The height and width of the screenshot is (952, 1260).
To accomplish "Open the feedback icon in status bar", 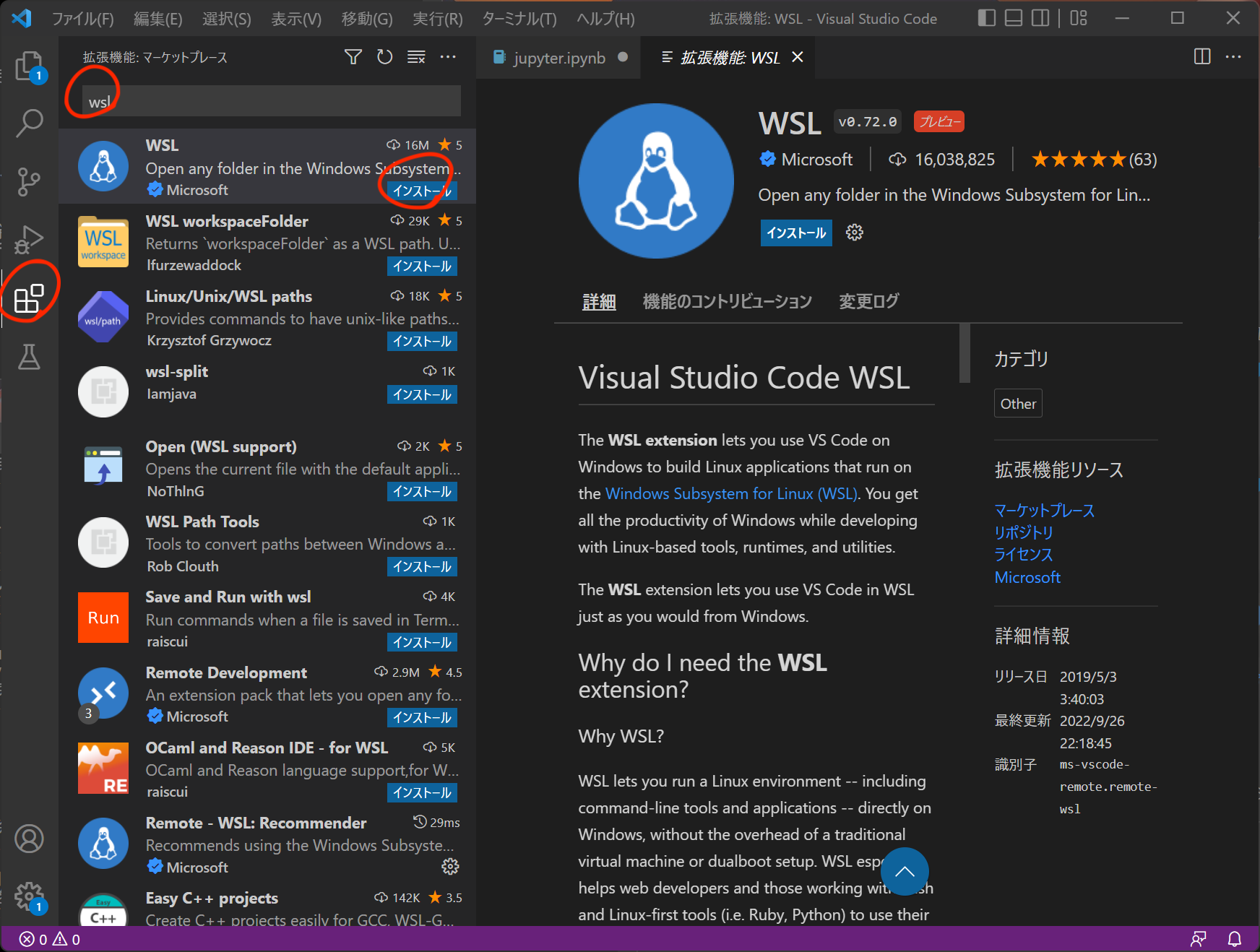I will [1199, 939].
